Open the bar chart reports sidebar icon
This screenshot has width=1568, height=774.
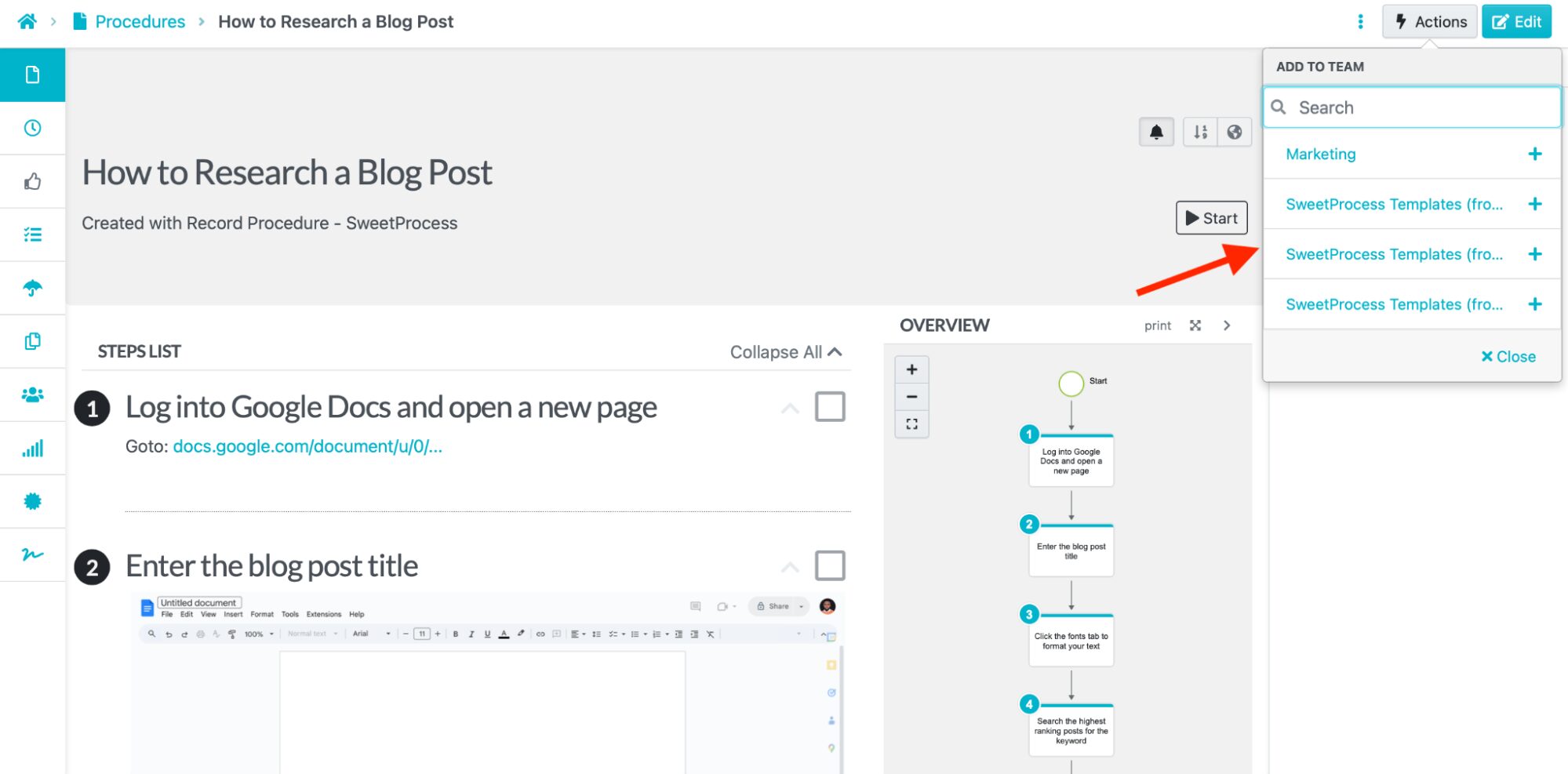coord(32,448)
